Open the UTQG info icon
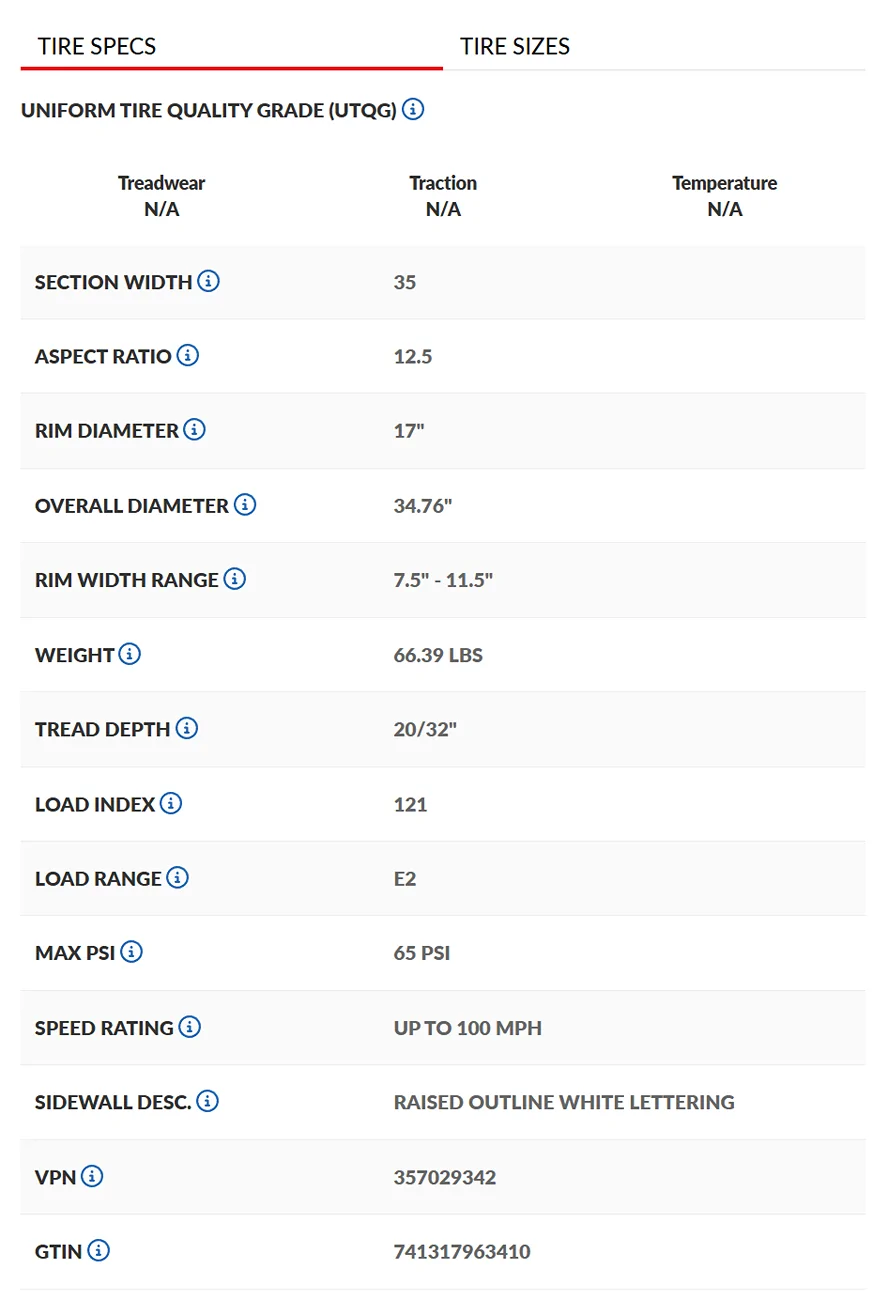The height and width of the screenshot is (1300, 888). coord(413,109)
